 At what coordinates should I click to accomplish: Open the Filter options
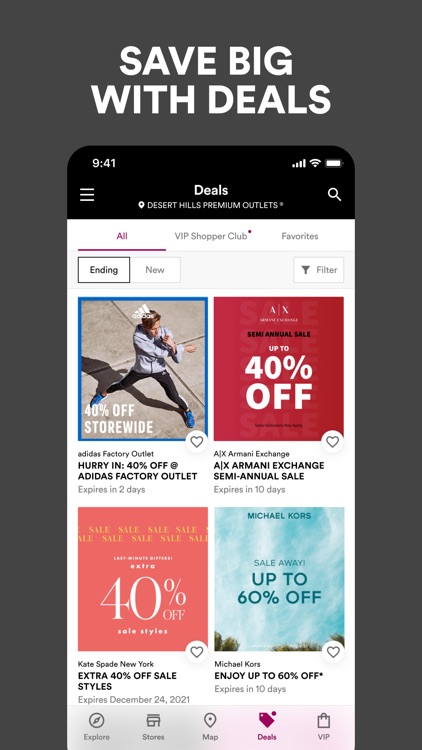319,270
